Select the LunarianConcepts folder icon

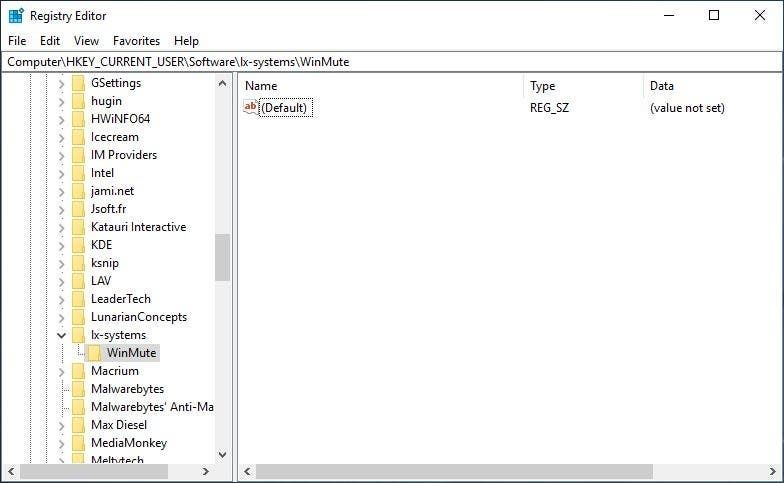tap(78, 317)
